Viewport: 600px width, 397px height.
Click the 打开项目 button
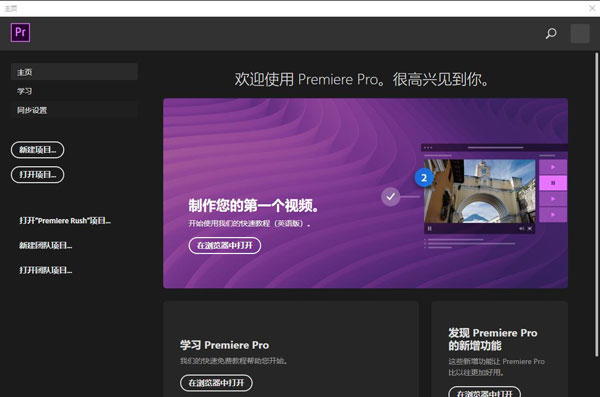tap(38, 175)
